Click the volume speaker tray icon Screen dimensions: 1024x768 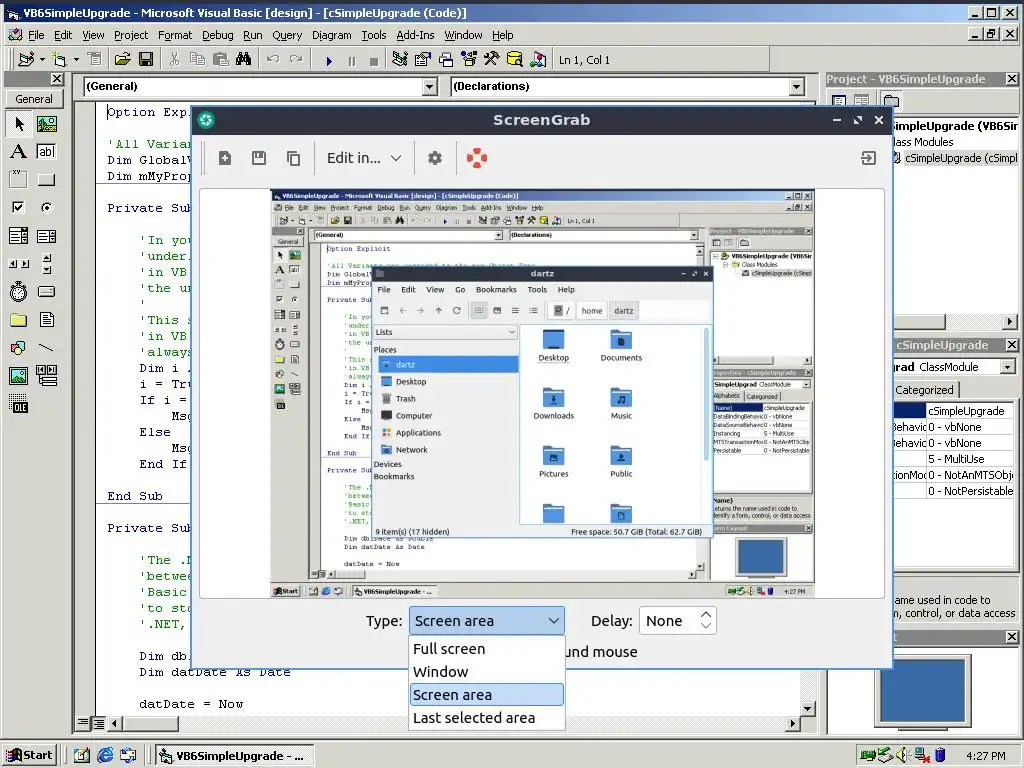tap(903, 756)
